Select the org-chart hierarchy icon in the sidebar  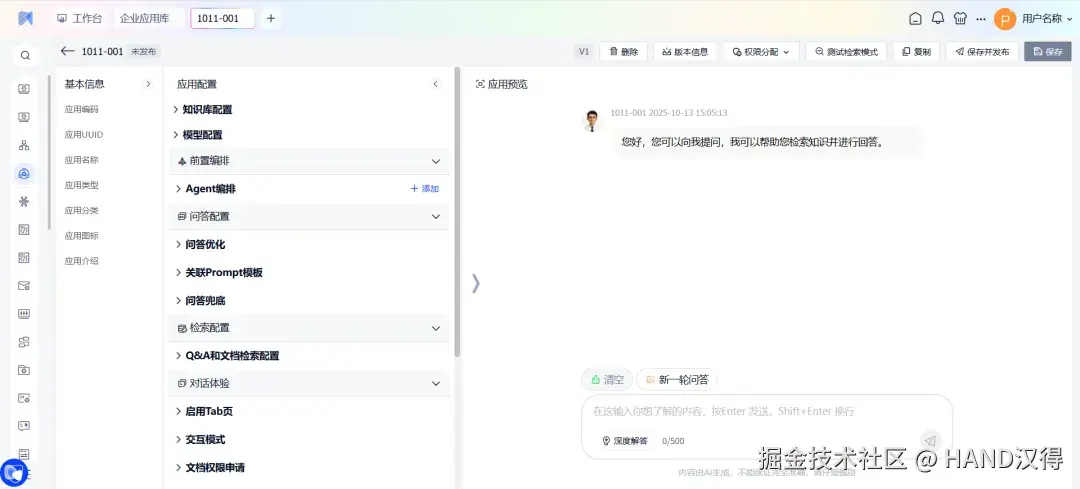tap(24, 145)
